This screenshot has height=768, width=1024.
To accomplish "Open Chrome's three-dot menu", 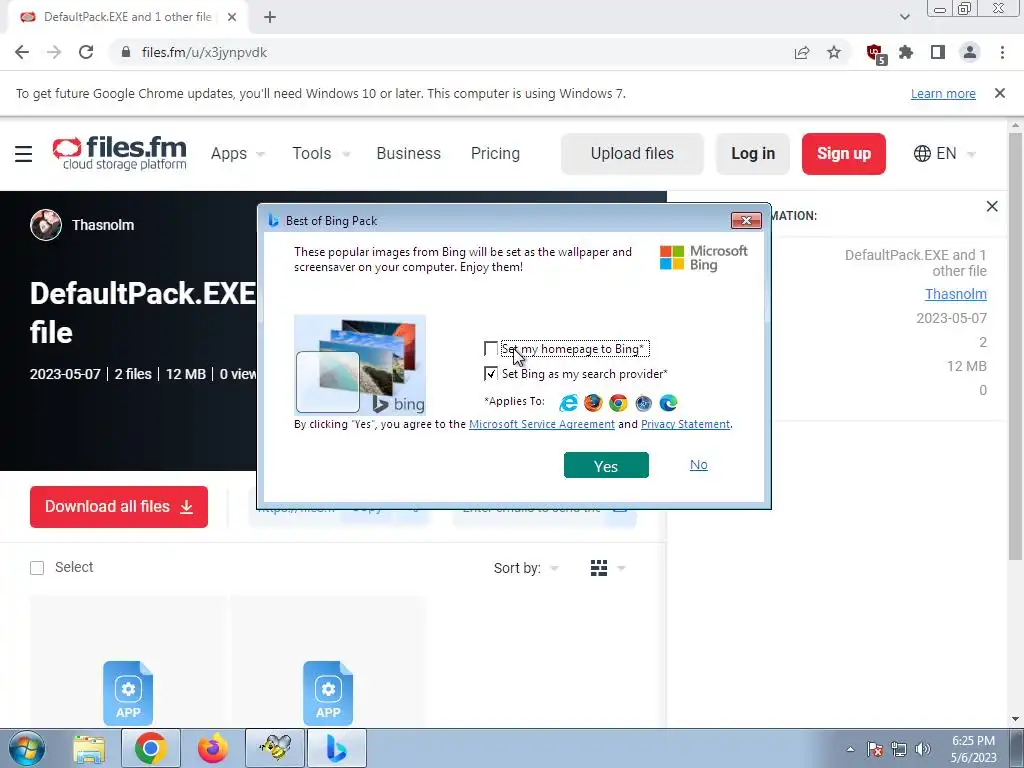I will [1002, 52].
